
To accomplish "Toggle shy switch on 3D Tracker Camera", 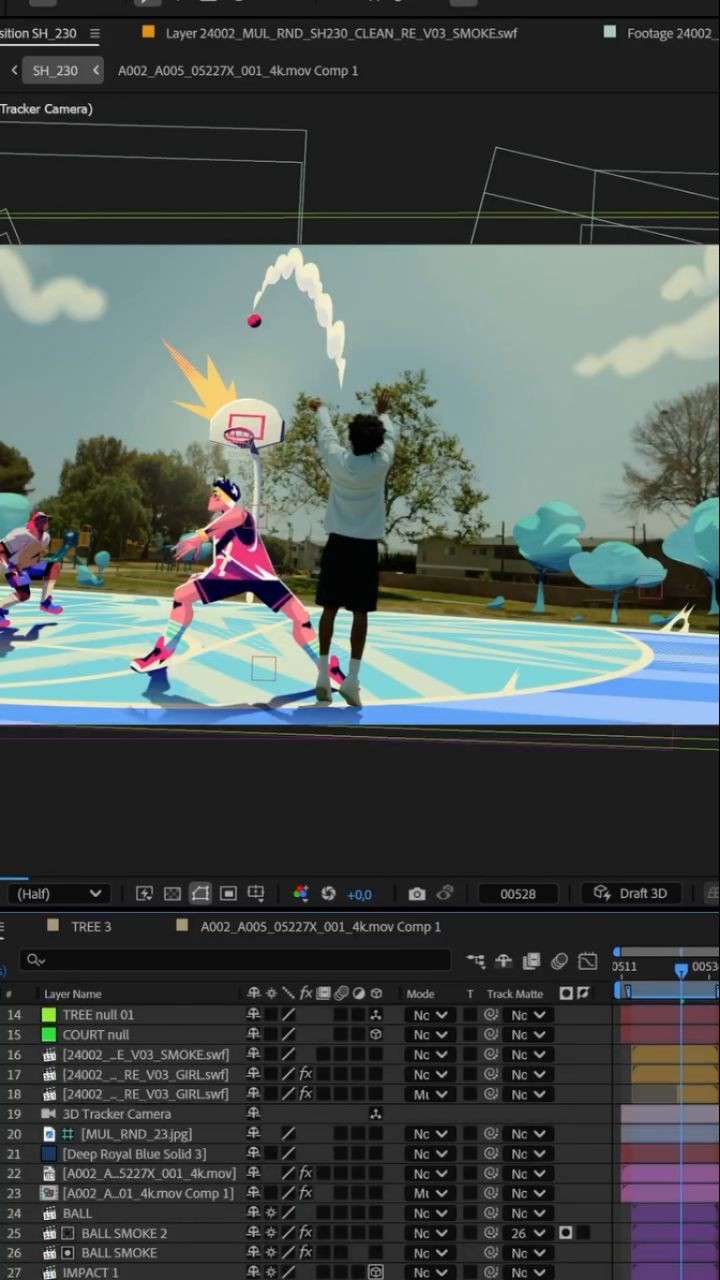I will coord(253,1113).
